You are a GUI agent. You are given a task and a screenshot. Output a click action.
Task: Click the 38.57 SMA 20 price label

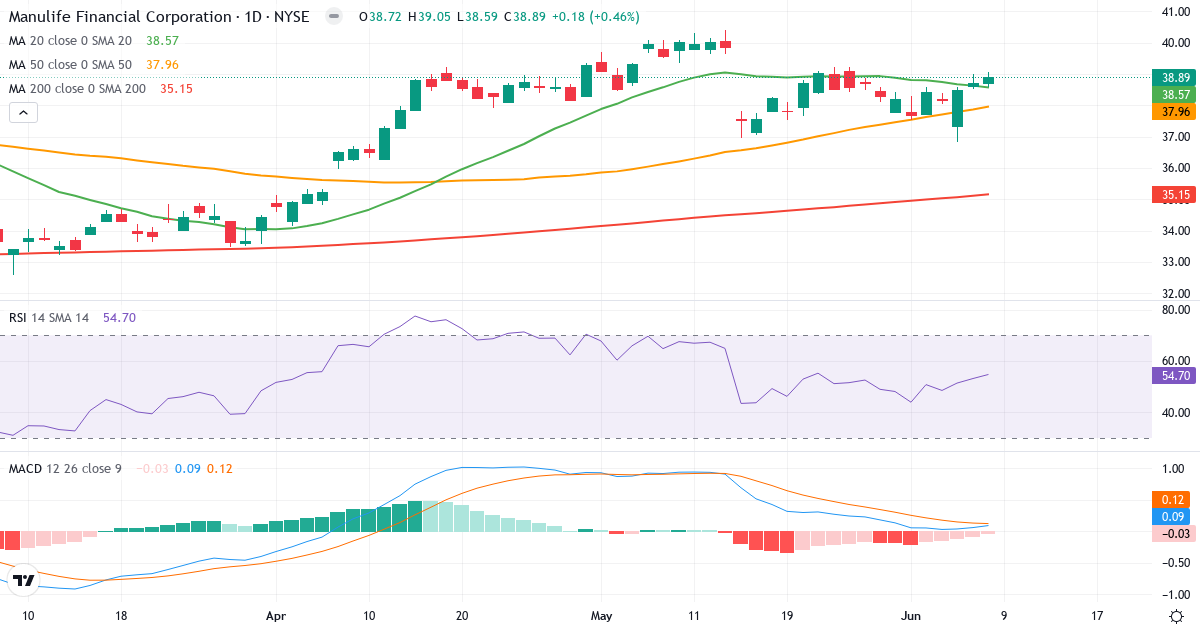click(x=1174, y=94)
